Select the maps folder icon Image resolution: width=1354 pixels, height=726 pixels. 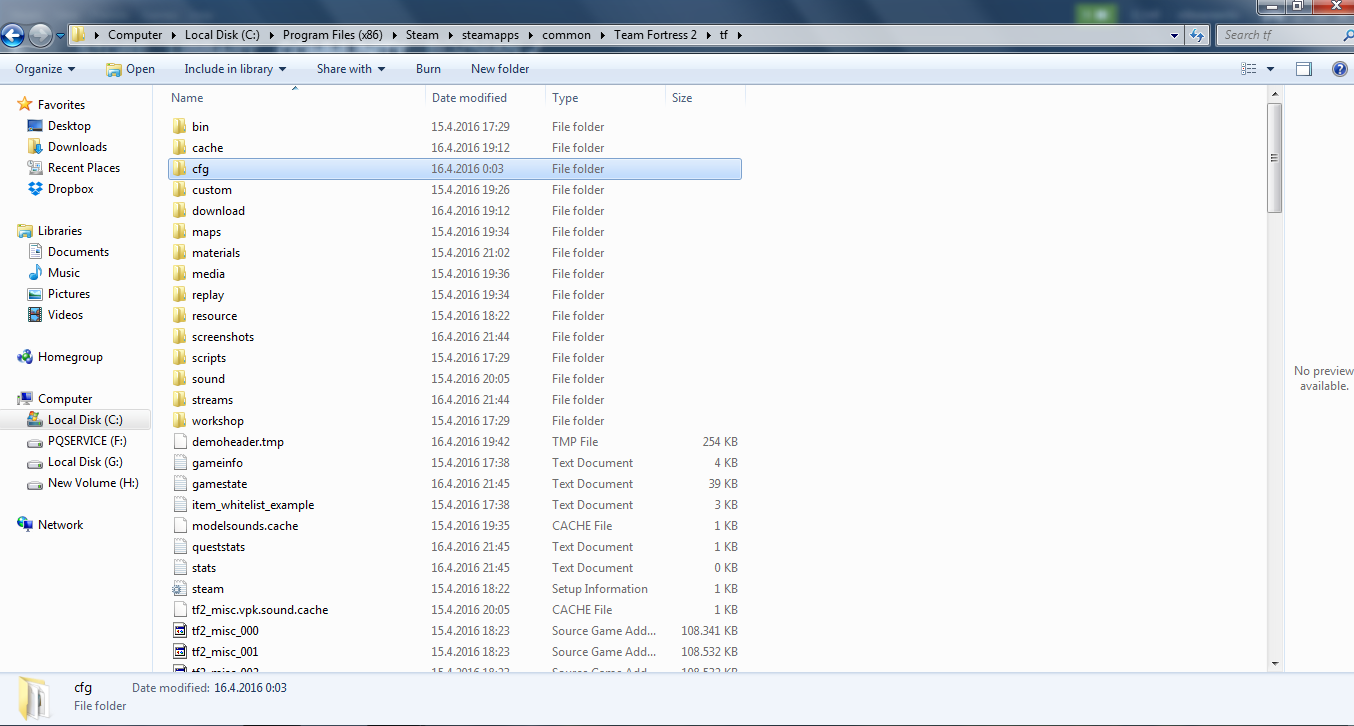179,232
